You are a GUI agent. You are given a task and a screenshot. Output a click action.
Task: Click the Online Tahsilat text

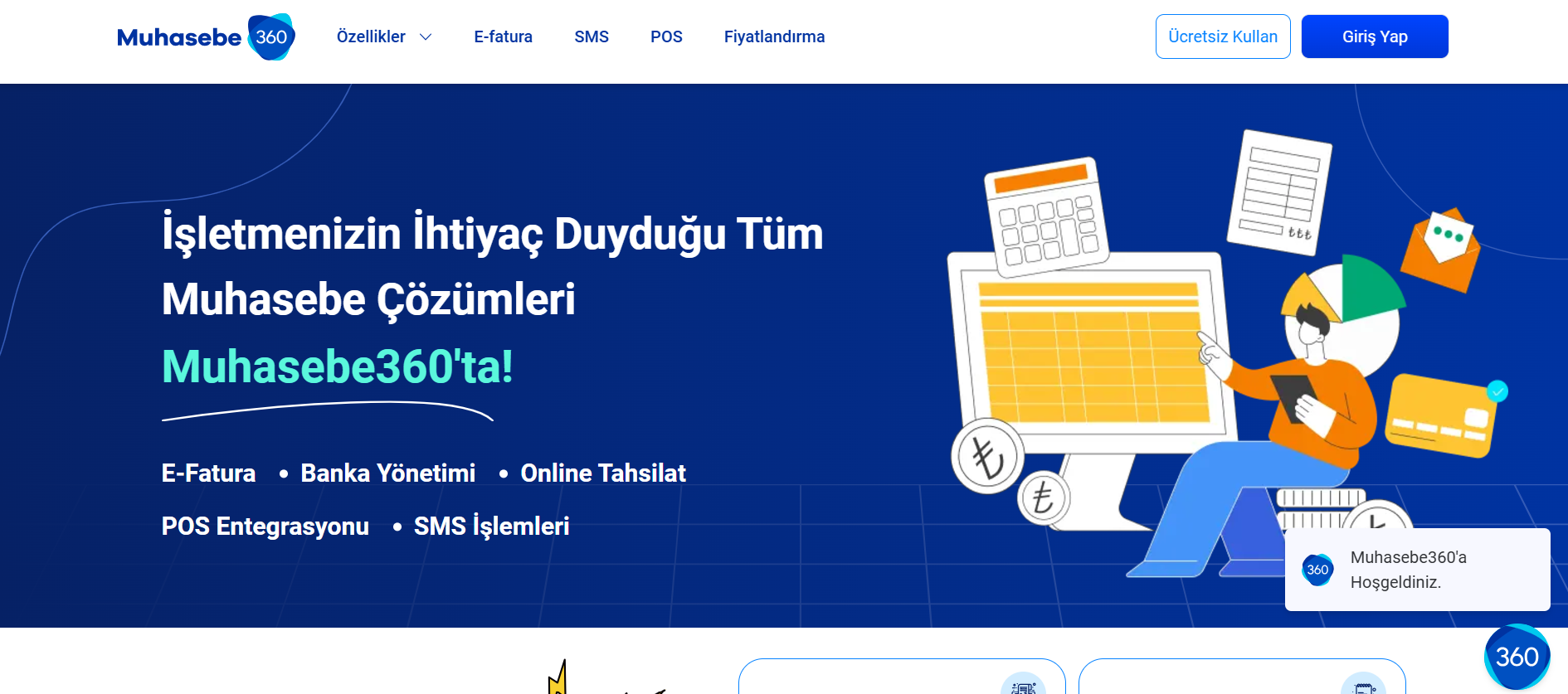click(603, 473)
